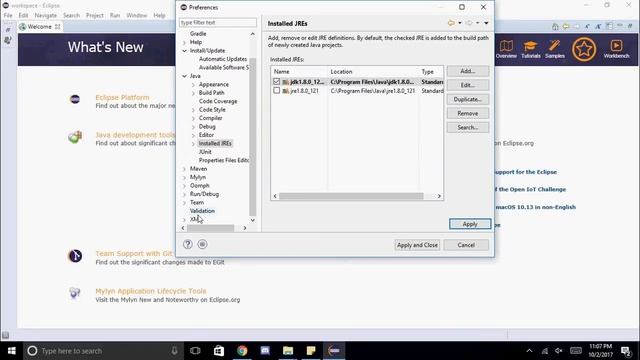Open the File menu in Eclipse

coord(8,15)
